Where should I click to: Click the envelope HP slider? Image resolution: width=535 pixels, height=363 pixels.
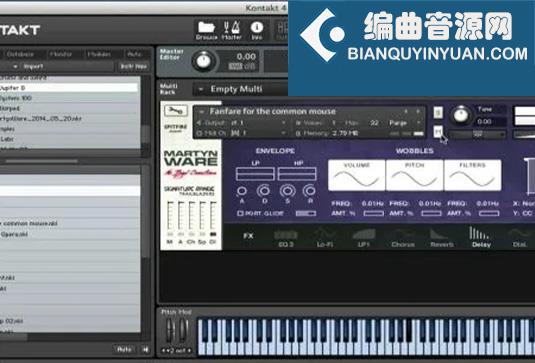click(x=297, y=174)
